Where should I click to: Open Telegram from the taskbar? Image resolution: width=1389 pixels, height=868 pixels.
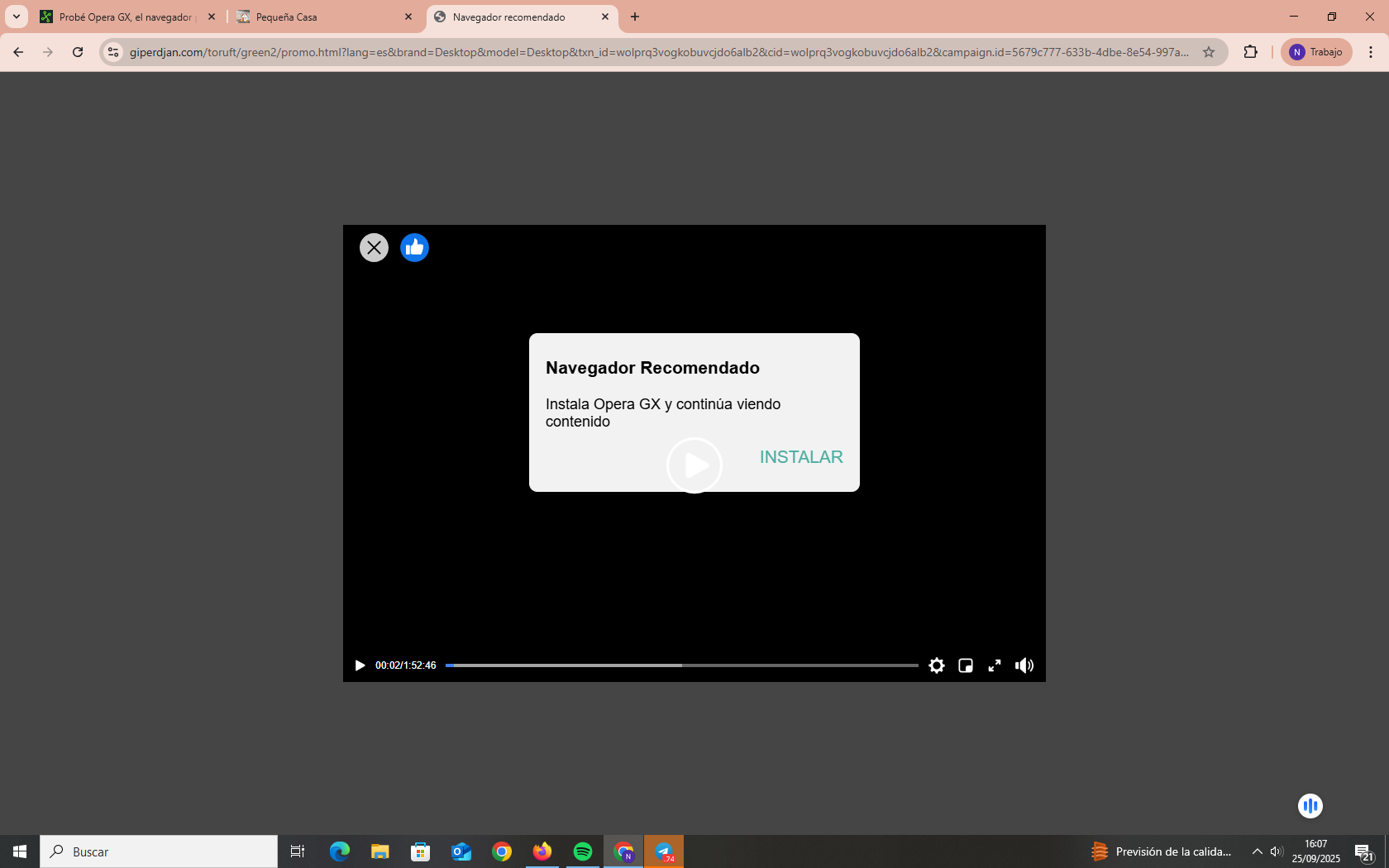click(664, 851)
